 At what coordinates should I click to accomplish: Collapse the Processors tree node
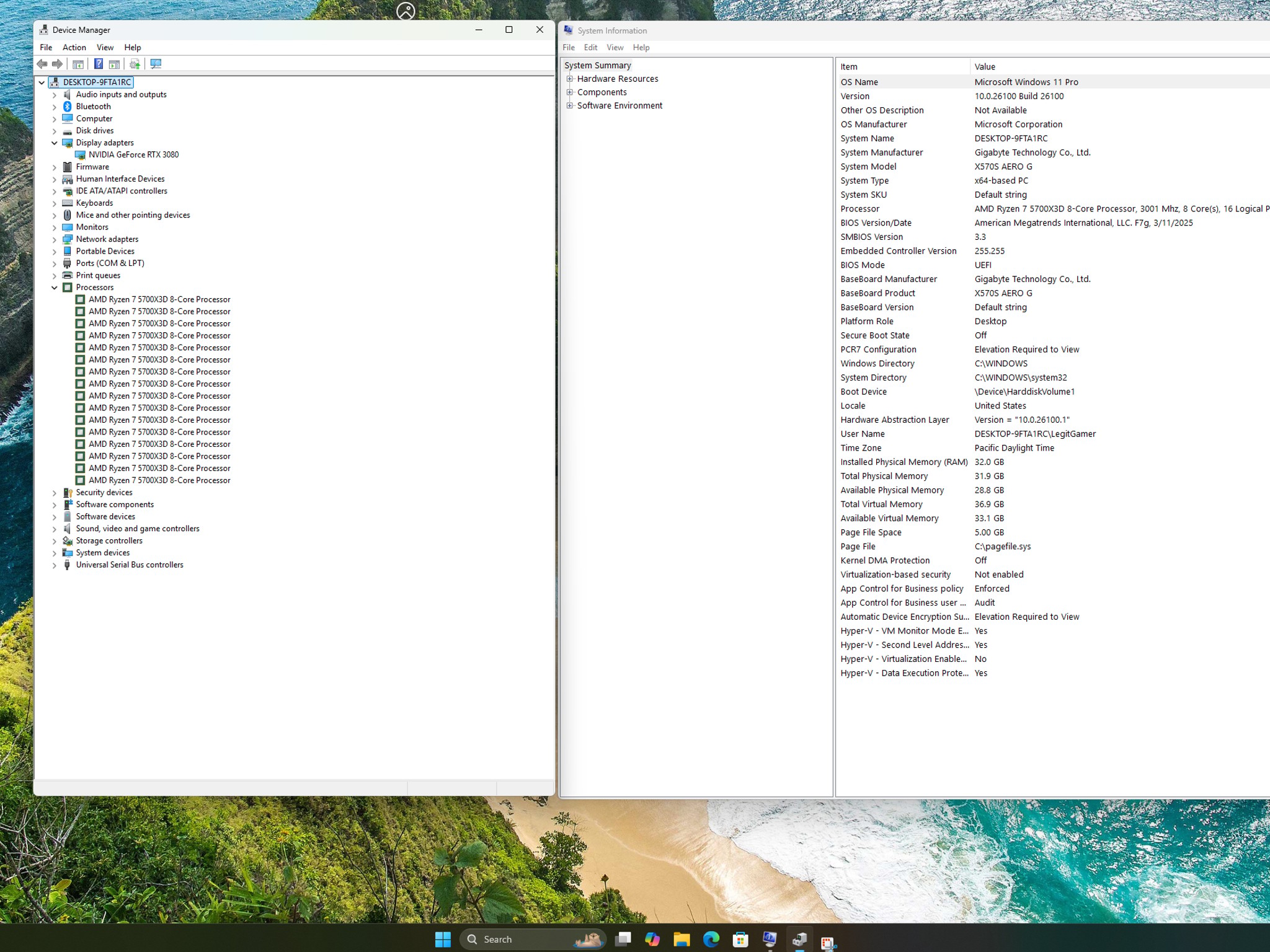(x=55, y=288)
